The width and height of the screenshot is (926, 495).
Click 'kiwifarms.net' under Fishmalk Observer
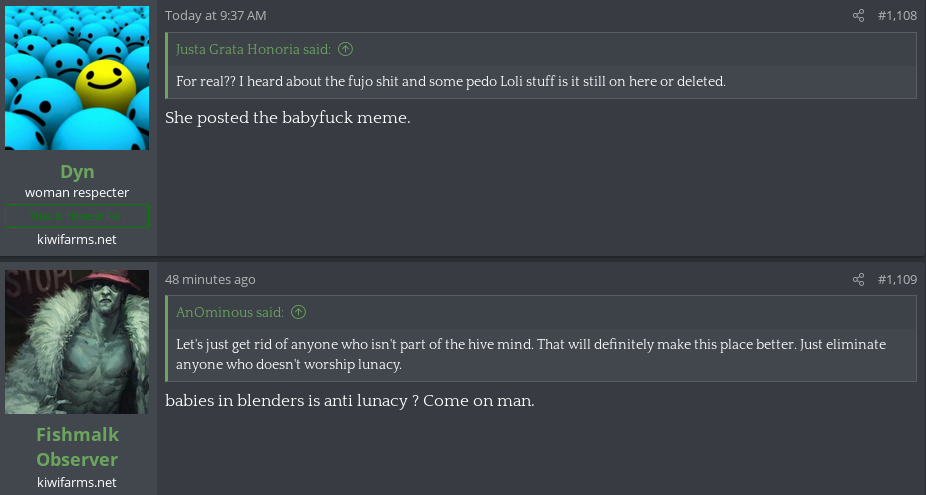pos(77,482)
